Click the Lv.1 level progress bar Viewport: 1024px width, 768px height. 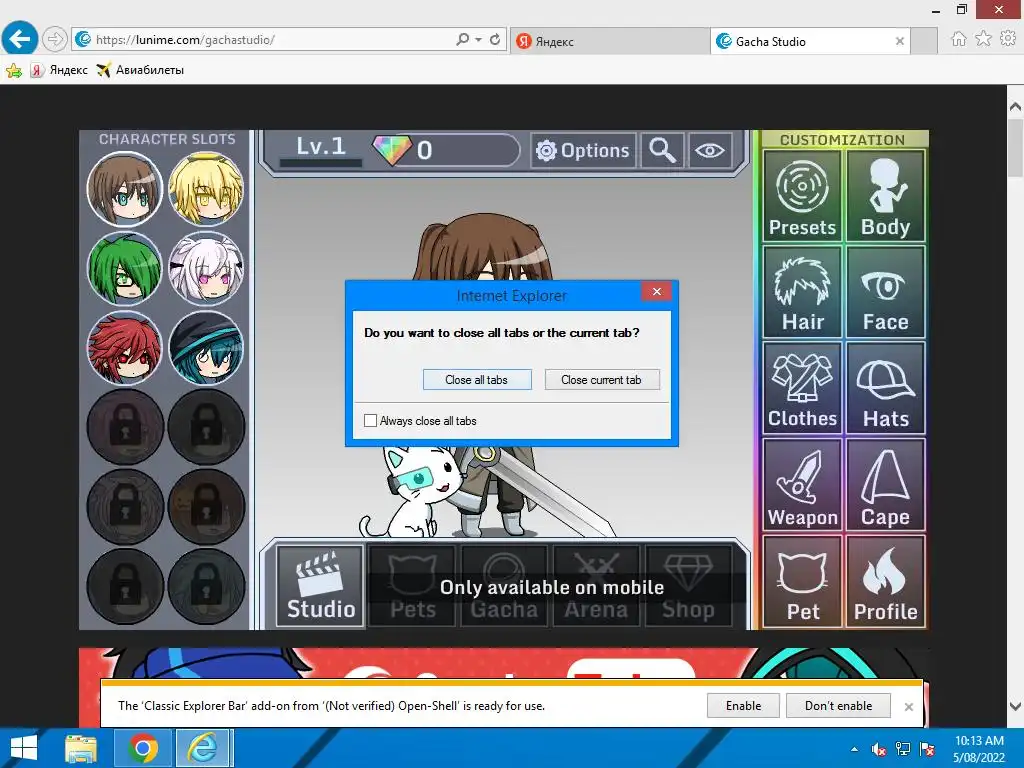click(x=321, y=162)
